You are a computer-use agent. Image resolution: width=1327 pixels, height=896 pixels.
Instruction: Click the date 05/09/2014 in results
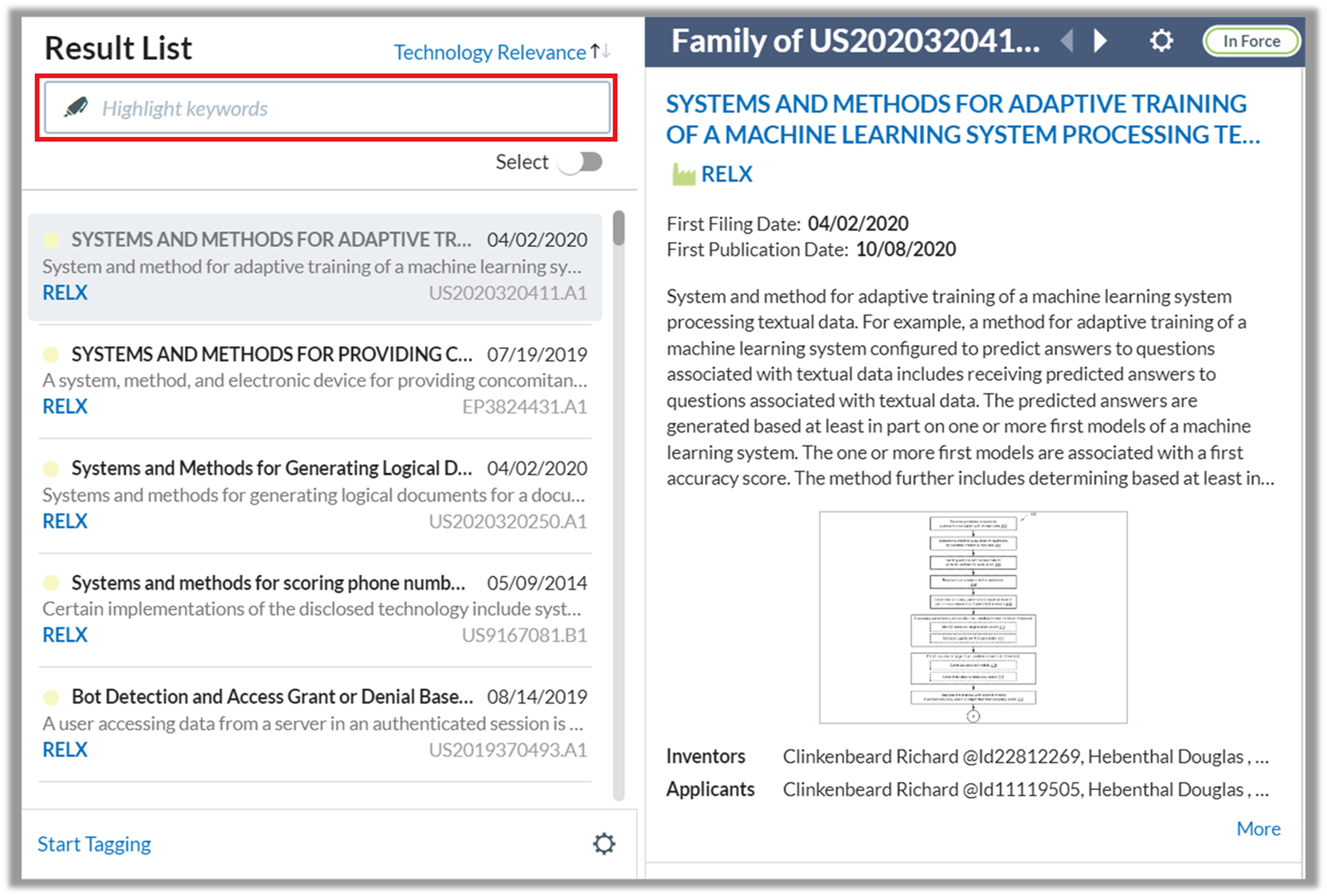537,583
